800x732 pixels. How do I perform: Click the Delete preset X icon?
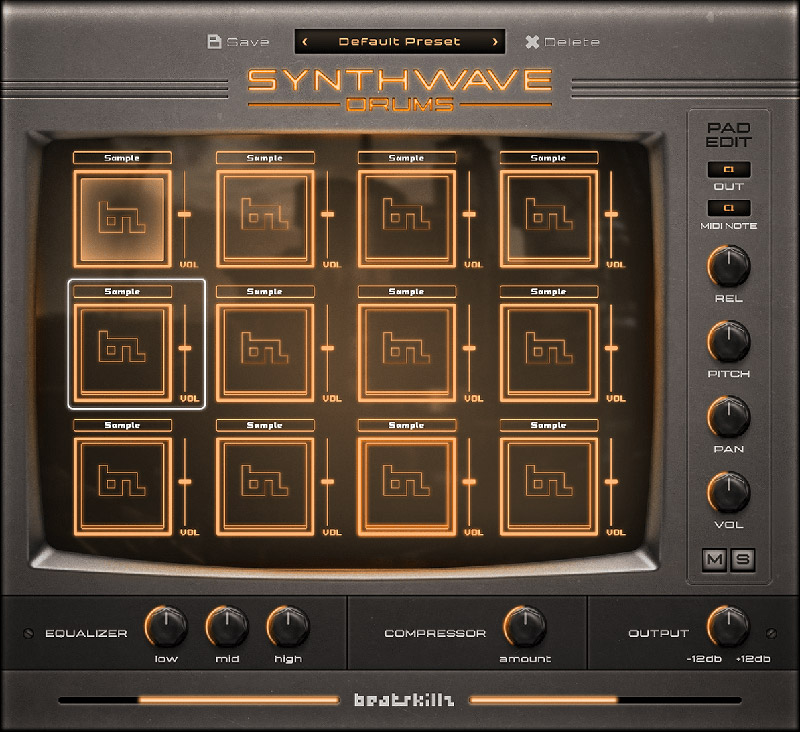pyautogui.click(x=532, y=42)
